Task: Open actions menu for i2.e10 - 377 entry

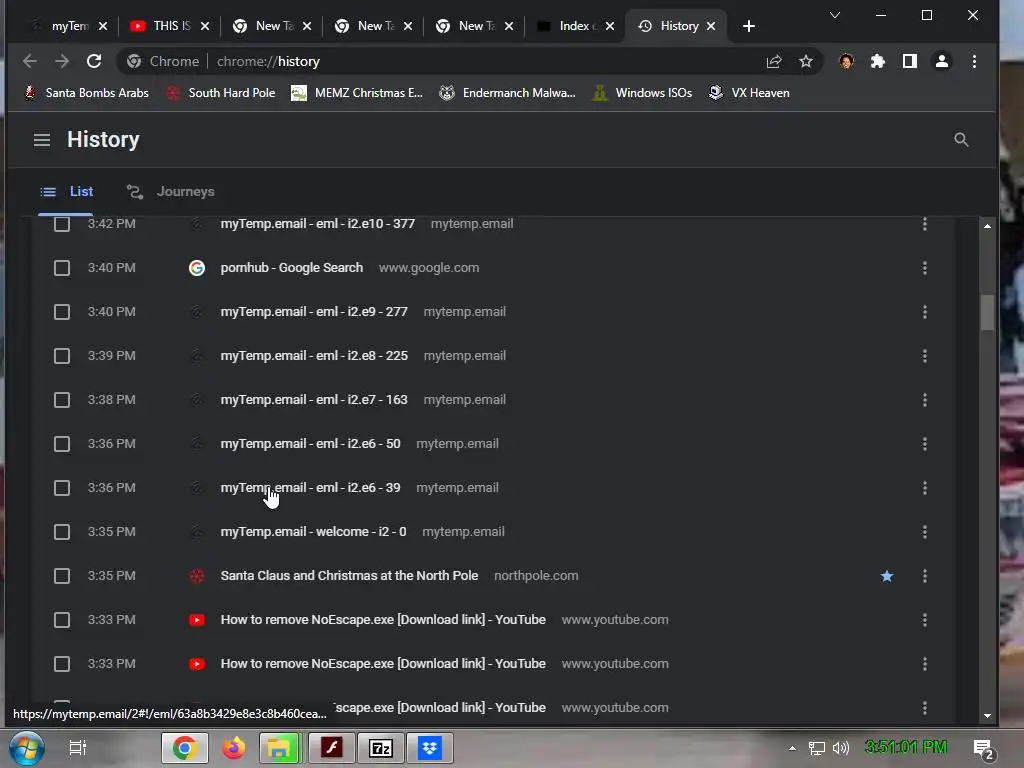Action: coord(925,224)
